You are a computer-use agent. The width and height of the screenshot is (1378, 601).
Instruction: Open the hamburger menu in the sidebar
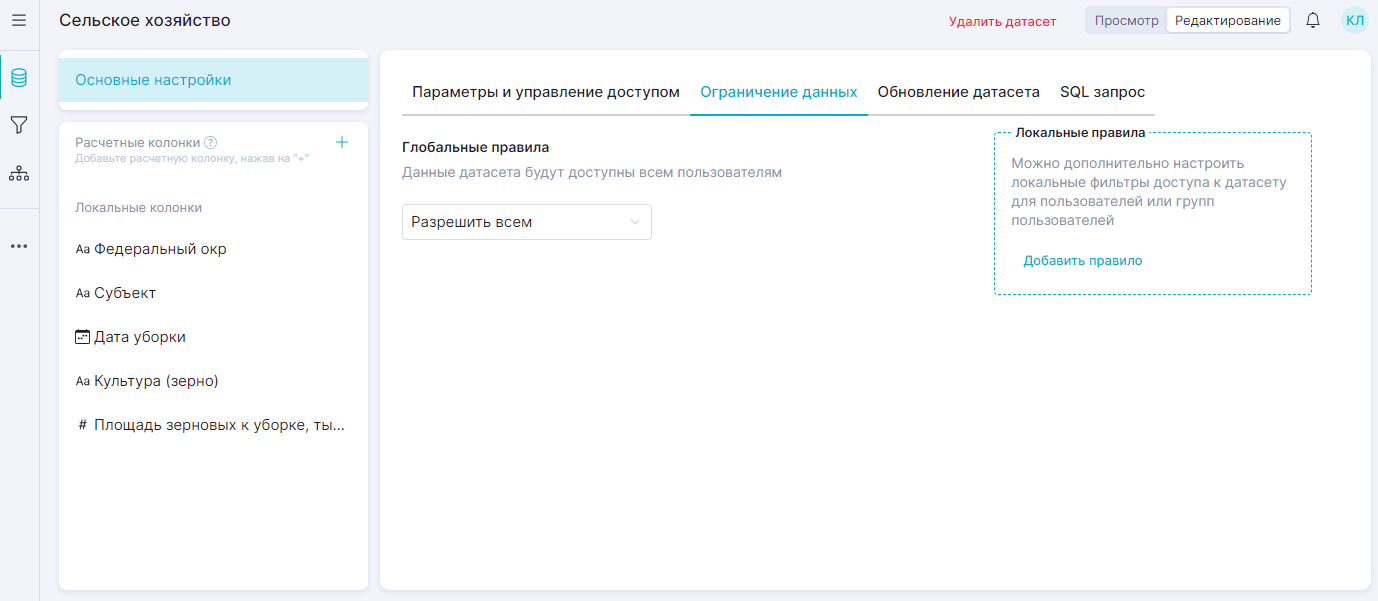point(19,20)
